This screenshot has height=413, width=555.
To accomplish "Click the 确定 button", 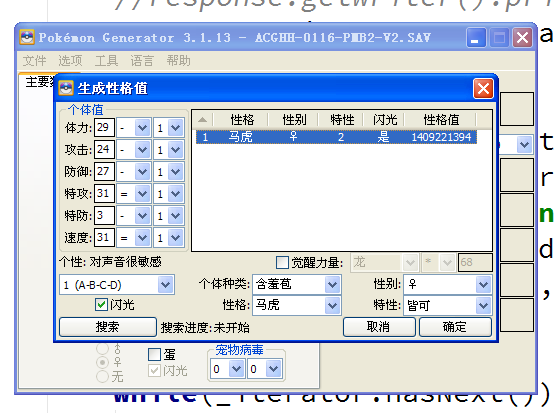I will 455,327.
